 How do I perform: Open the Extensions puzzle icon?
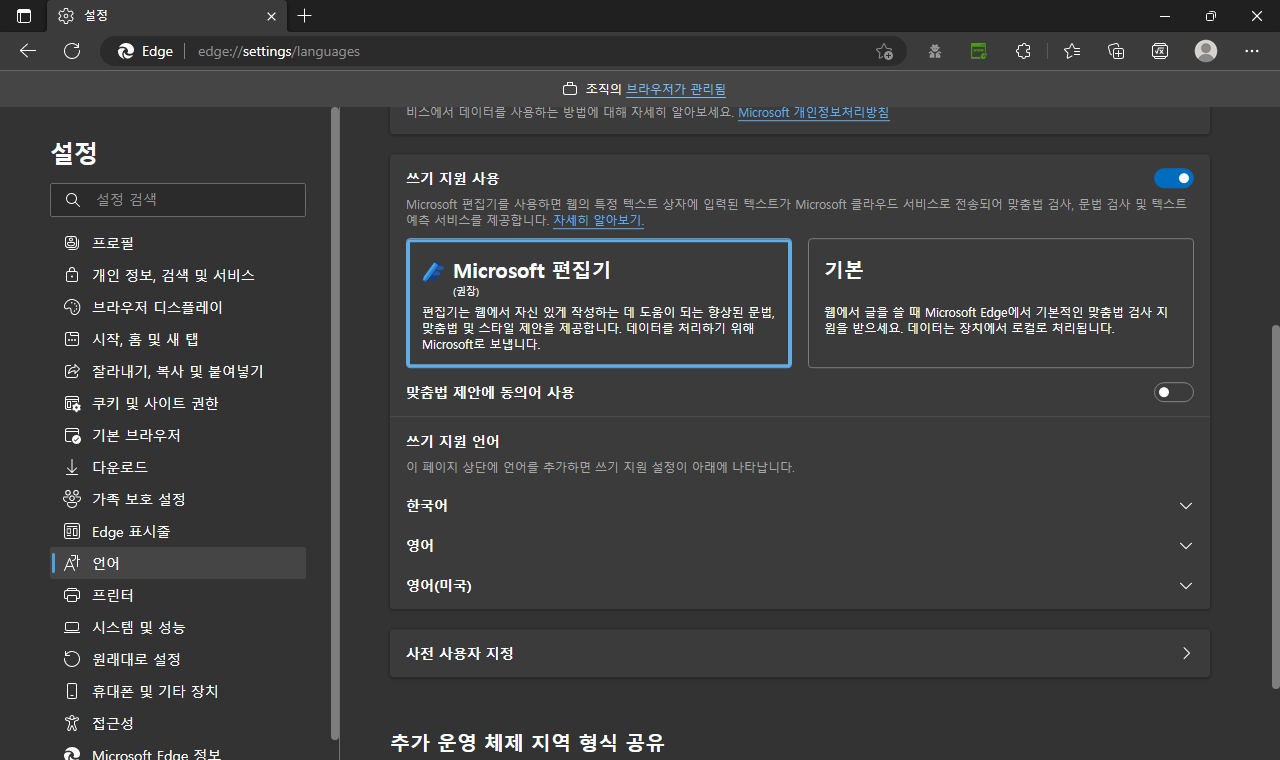pyautogui.click(x=1023, y=51)
